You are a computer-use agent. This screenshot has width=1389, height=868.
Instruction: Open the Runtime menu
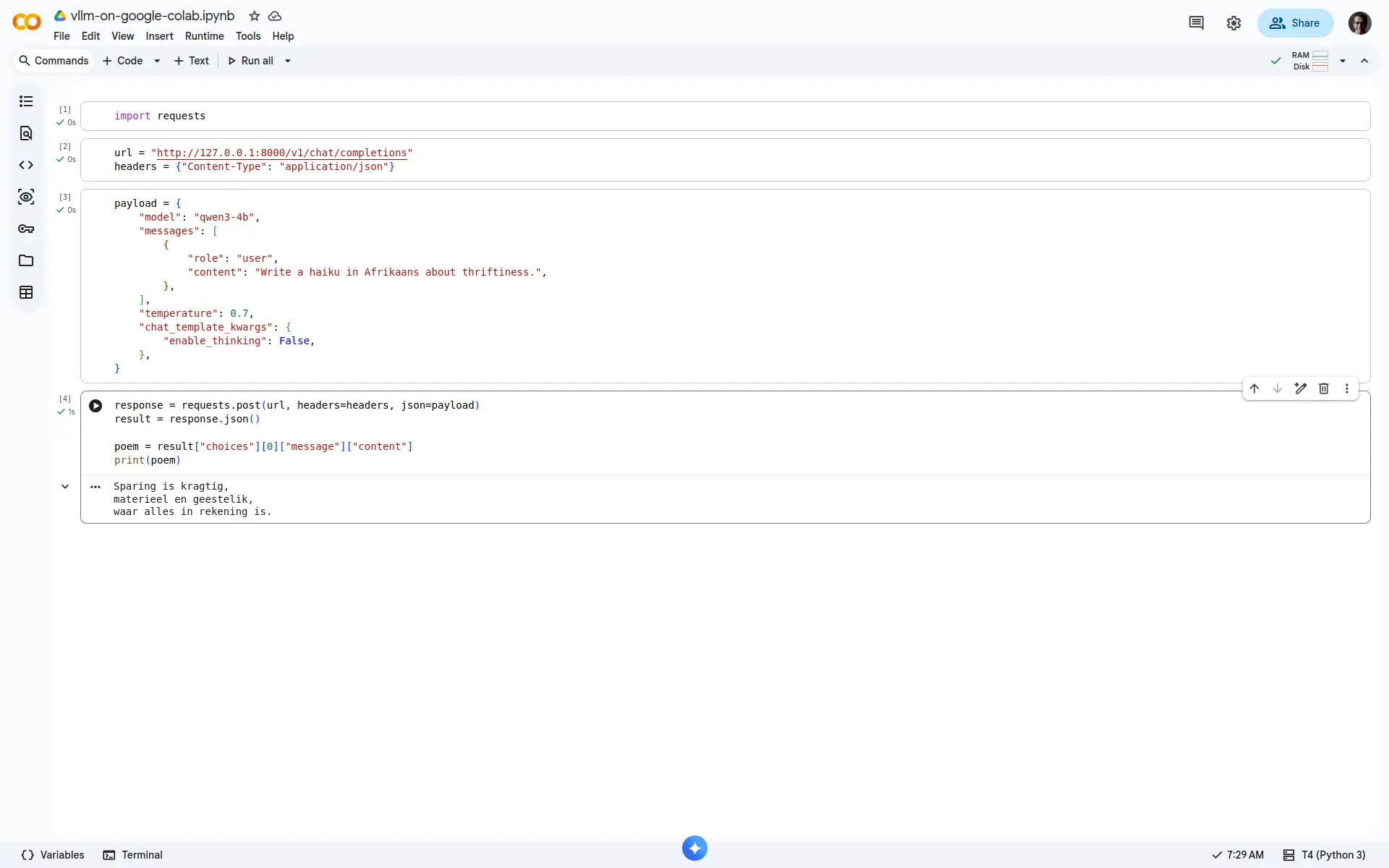[x=204, y=36]
